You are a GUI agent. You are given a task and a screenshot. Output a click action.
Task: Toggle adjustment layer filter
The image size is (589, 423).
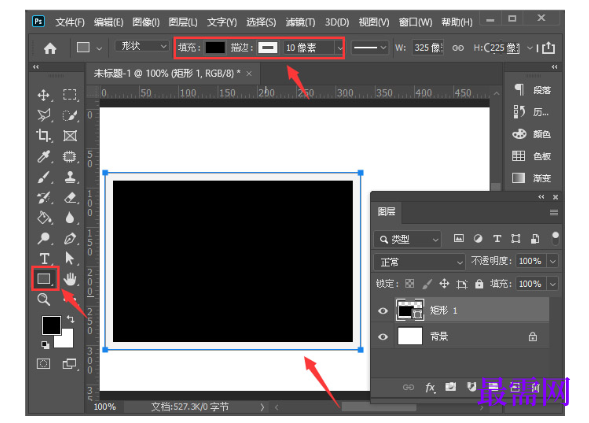coord(478,238)
